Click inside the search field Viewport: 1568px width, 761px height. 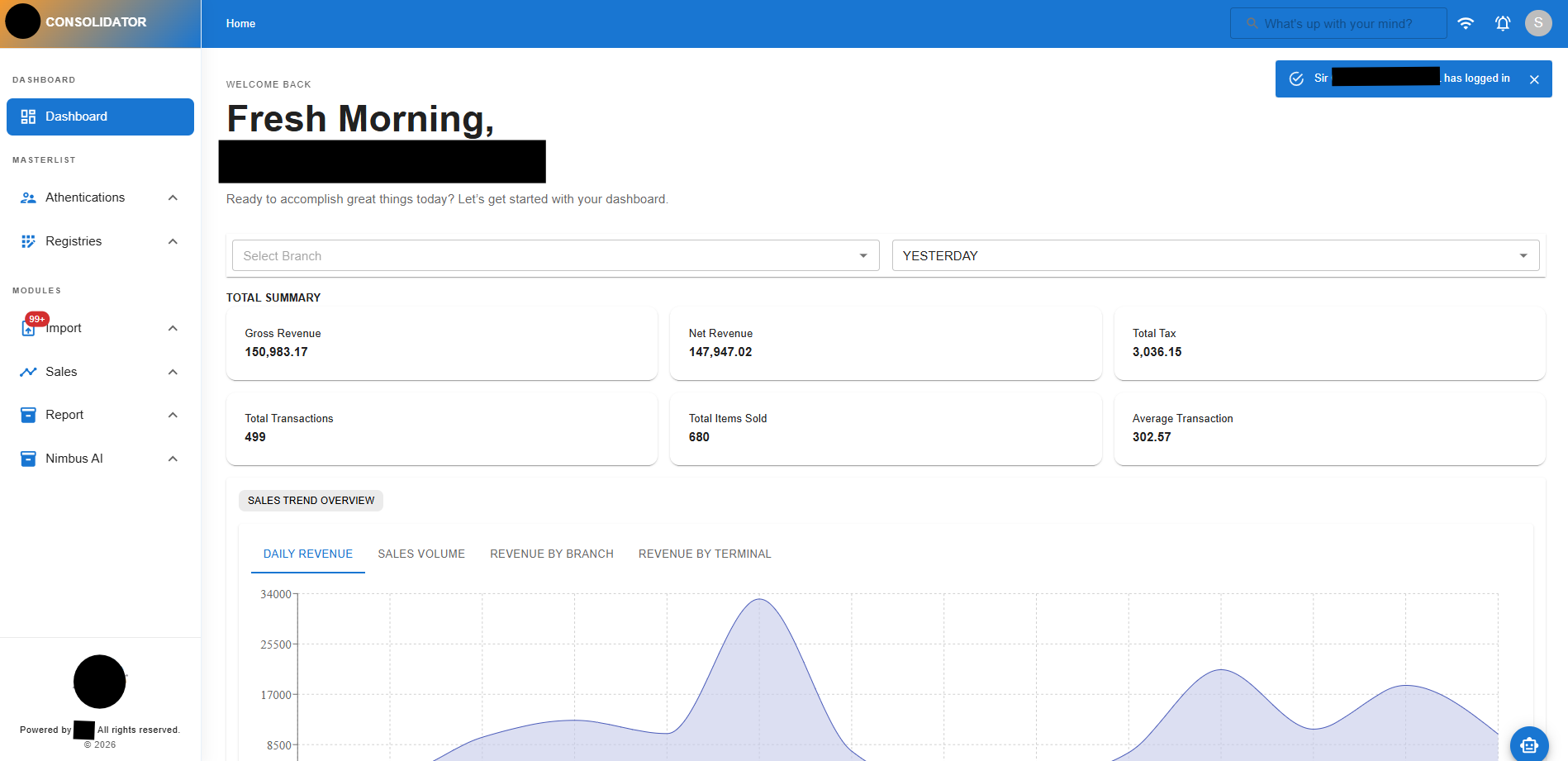(x=1338, y=23)
